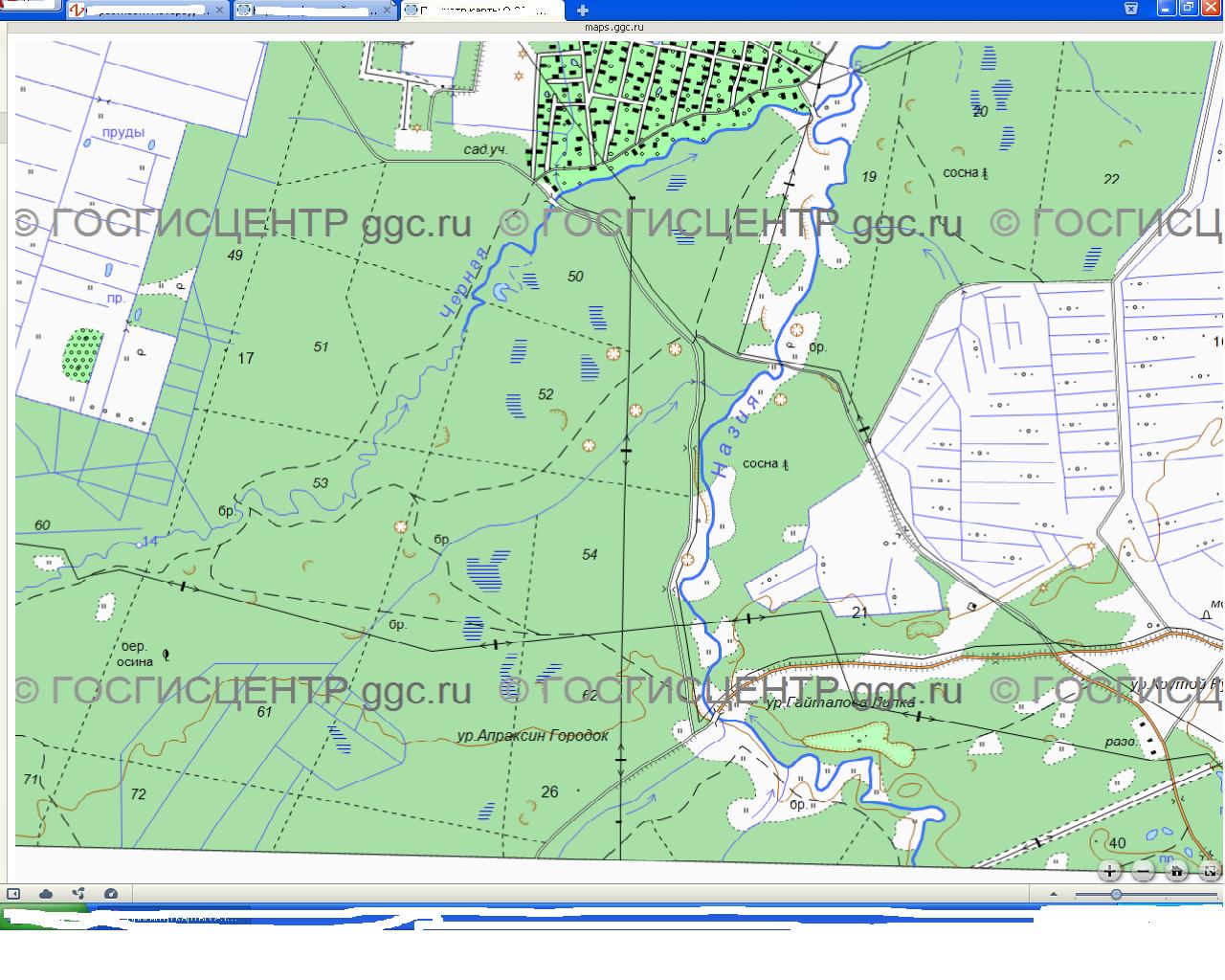Open the closed tabs trash menu
This screenshot has width=1225, height=980.
1130,9
